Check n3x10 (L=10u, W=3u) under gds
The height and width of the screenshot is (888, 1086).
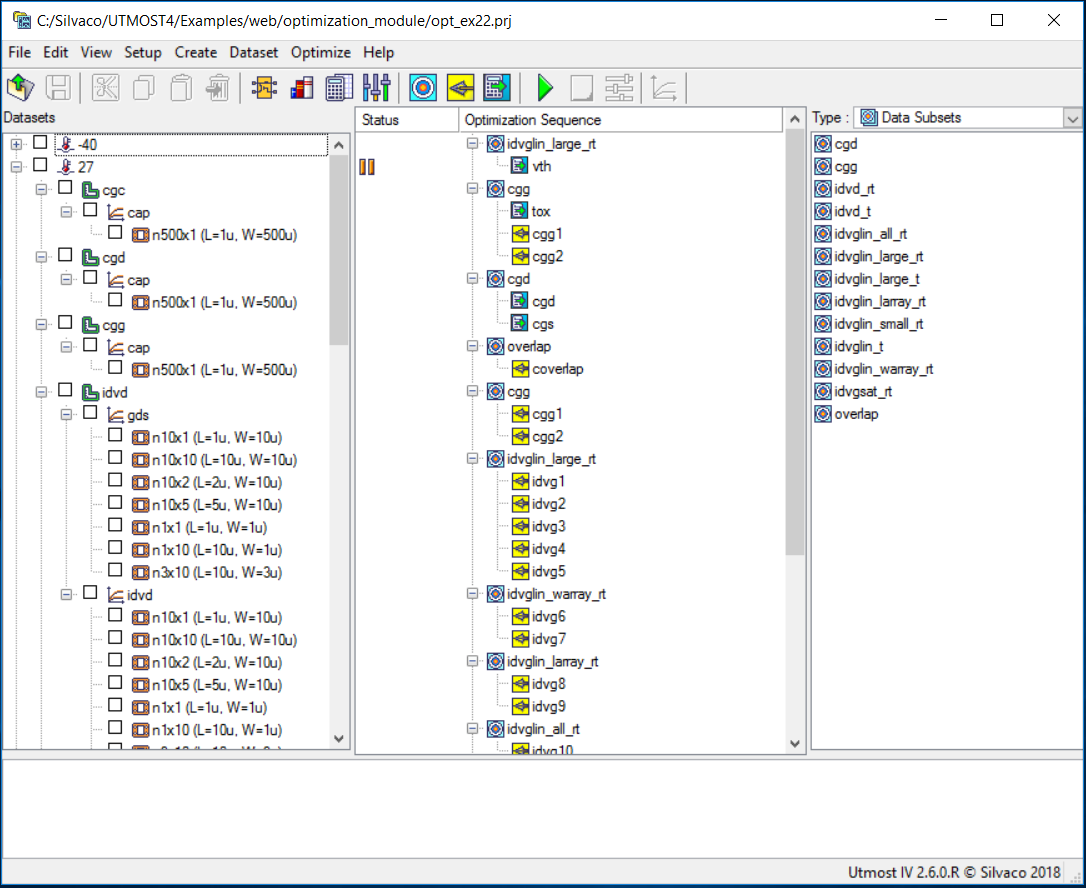point(115,570)
